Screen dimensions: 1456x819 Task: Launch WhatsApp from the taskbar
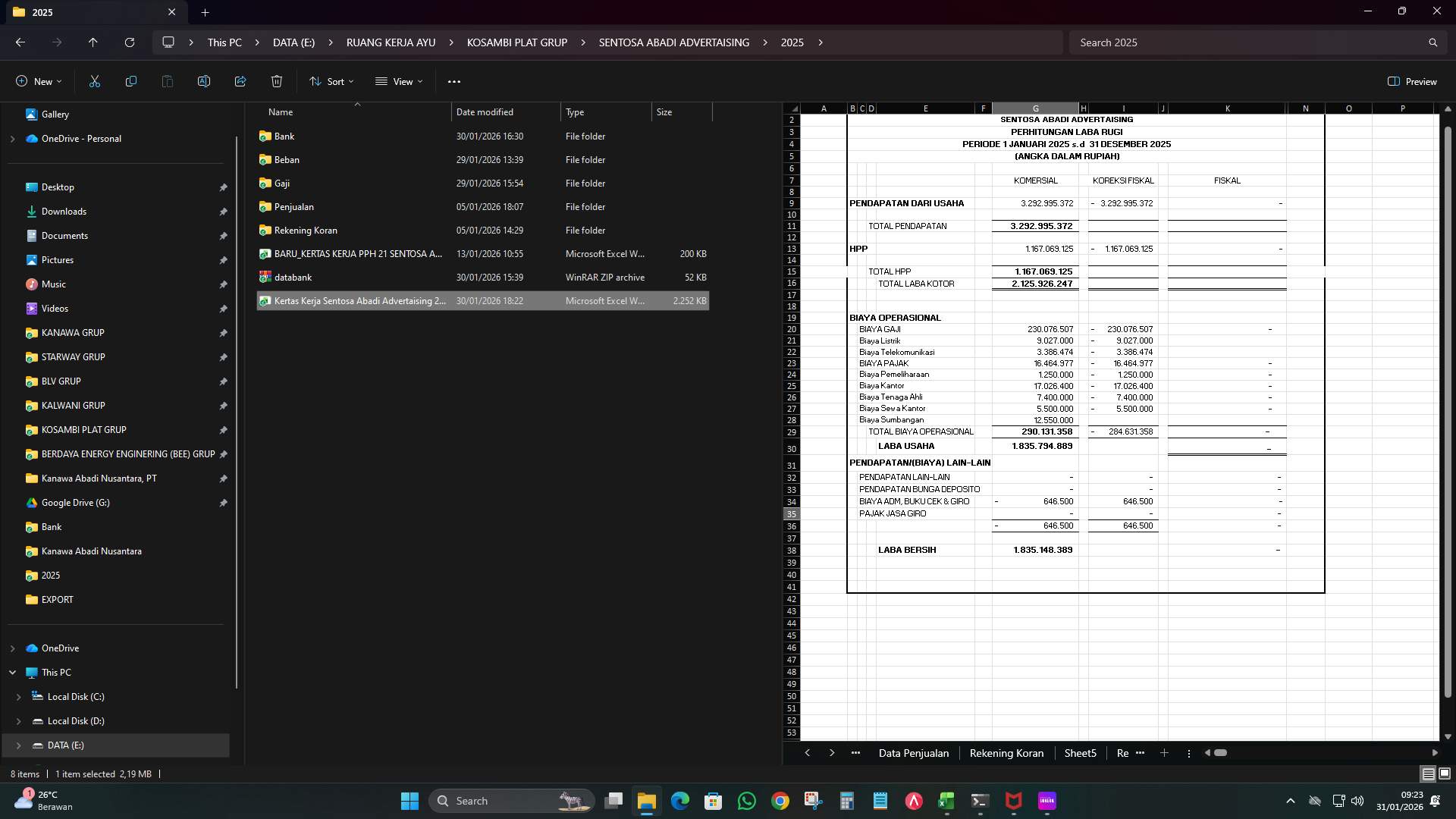point(747,801)
